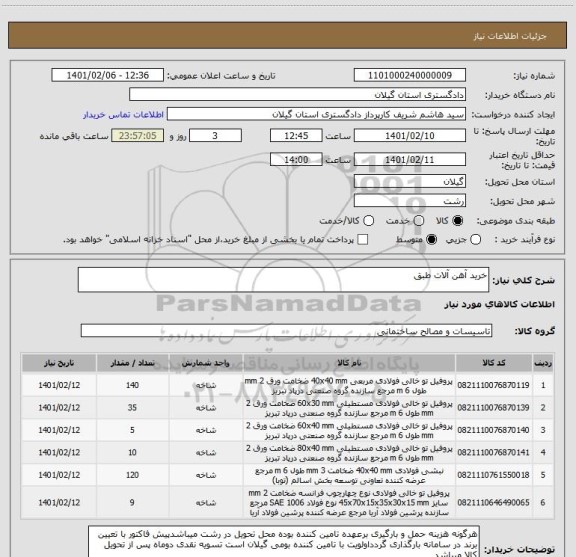Click the 80x40 mm rectangular profile product name
This screenshot has width=576, height=557.
(x=349, y=453)
